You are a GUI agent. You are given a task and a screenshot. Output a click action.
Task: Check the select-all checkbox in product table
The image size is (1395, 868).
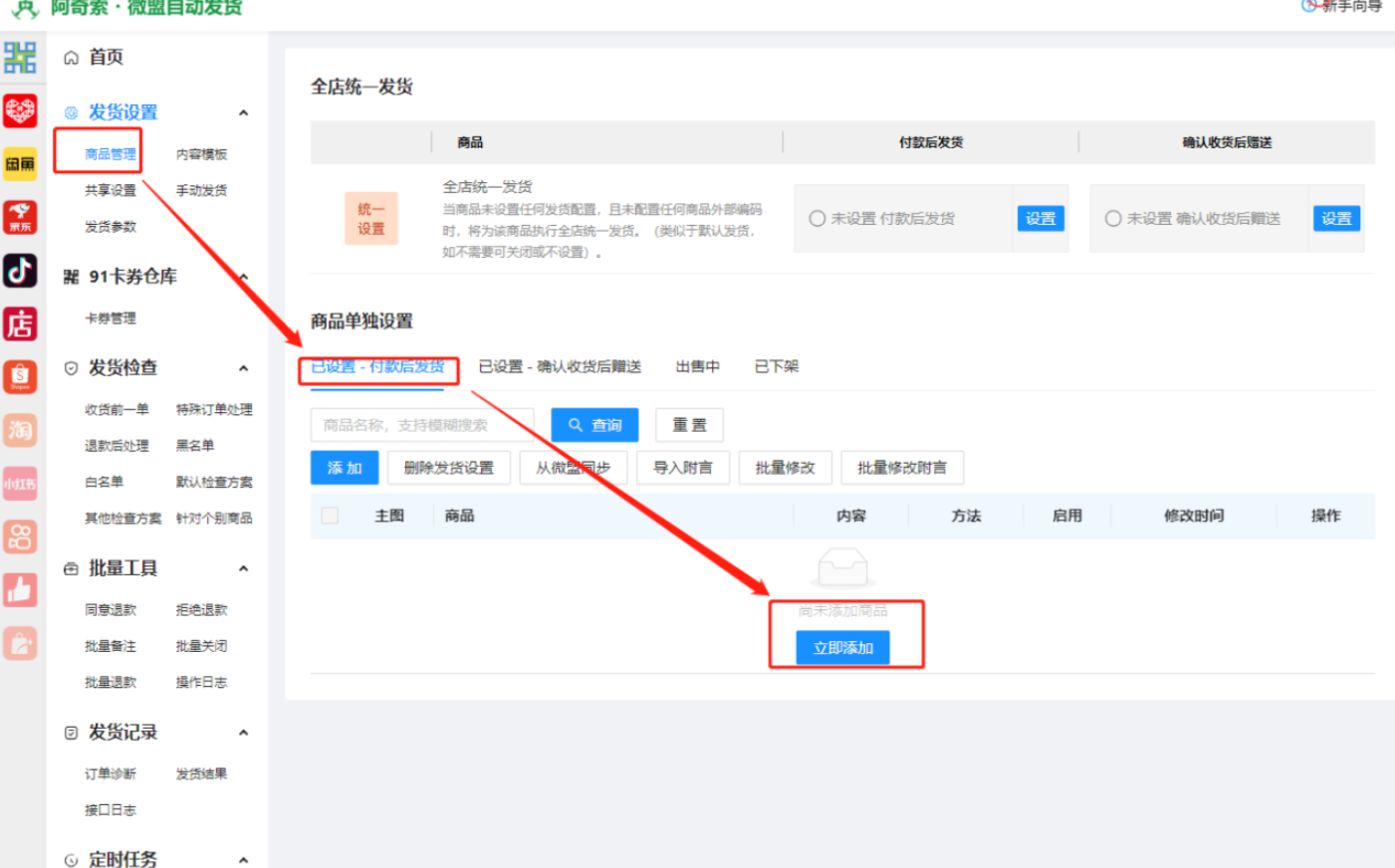(x=330, y=516)
